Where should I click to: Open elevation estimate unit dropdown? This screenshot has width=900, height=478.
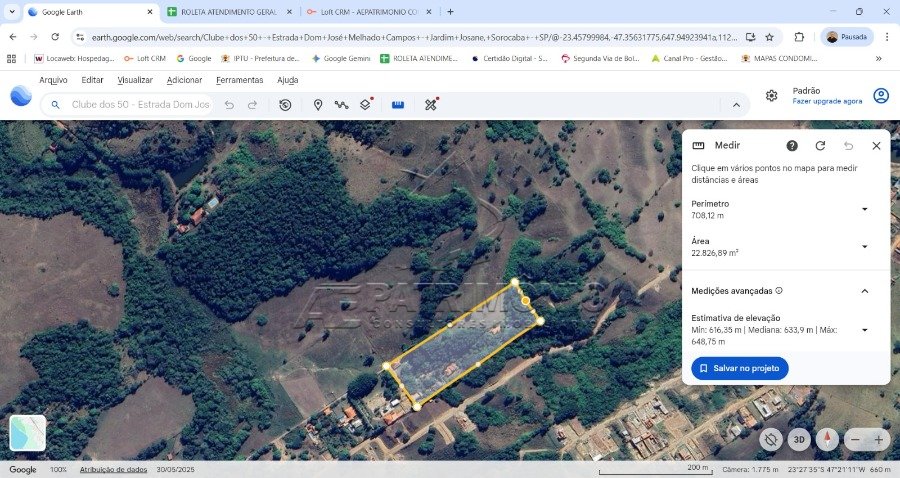pos(864,330)
